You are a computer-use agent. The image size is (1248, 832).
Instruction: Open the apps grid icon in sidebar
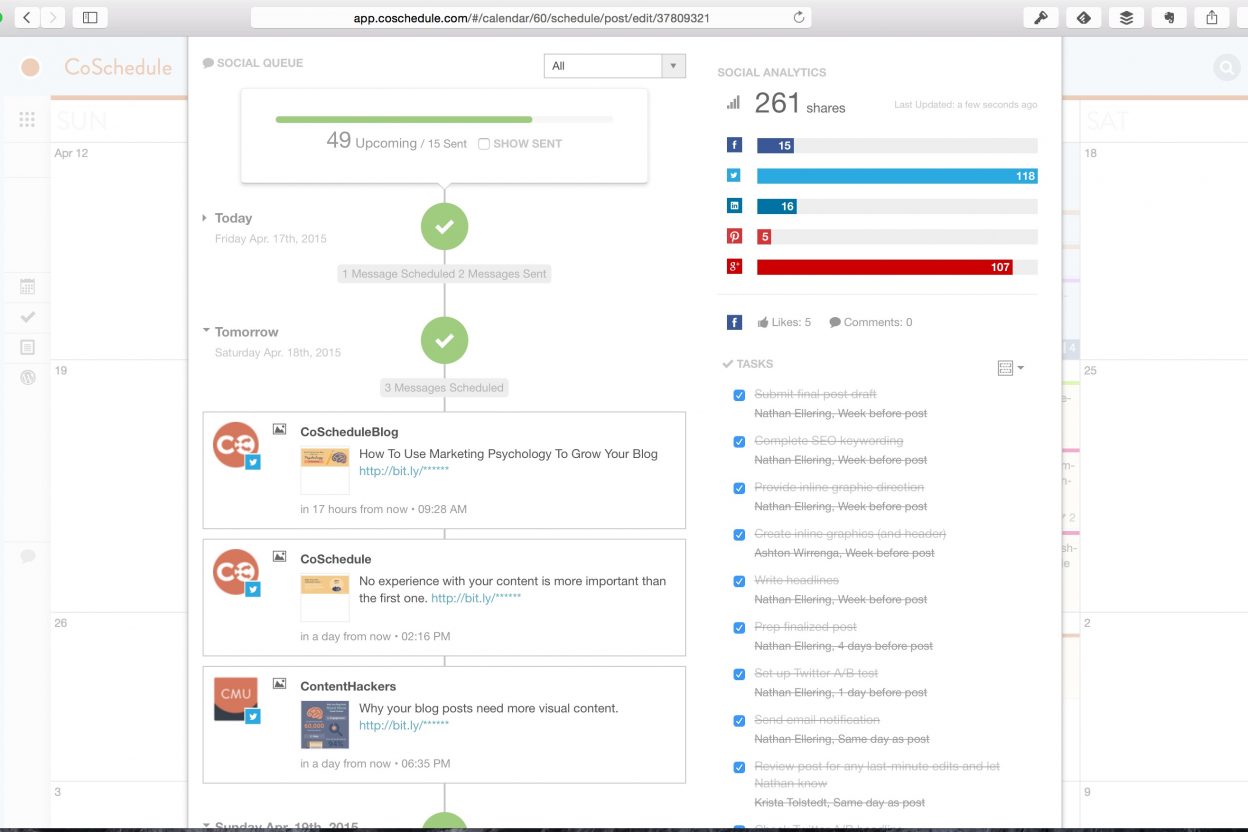point(27,119)
